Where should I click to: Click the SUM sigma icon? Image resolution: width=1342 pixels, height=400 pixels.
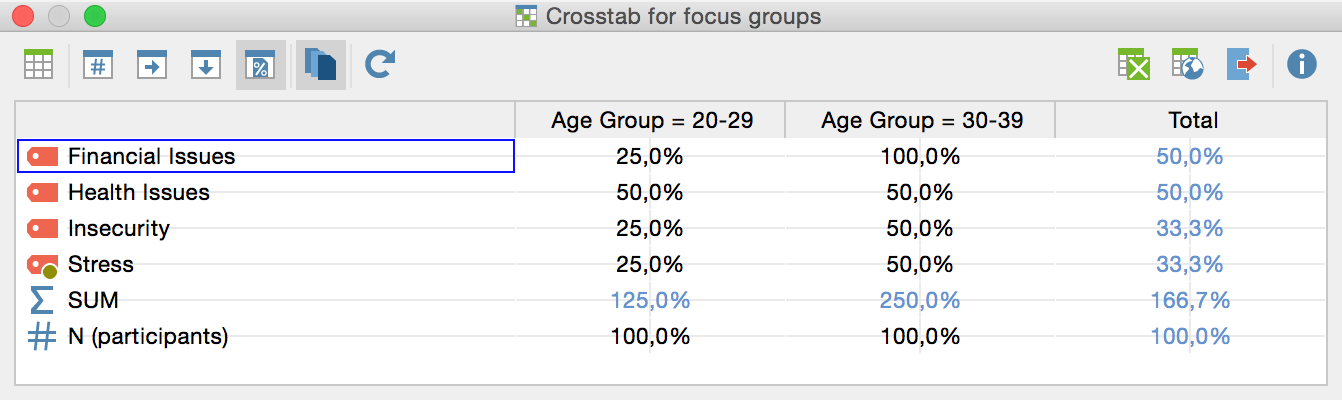click(42, 300)
